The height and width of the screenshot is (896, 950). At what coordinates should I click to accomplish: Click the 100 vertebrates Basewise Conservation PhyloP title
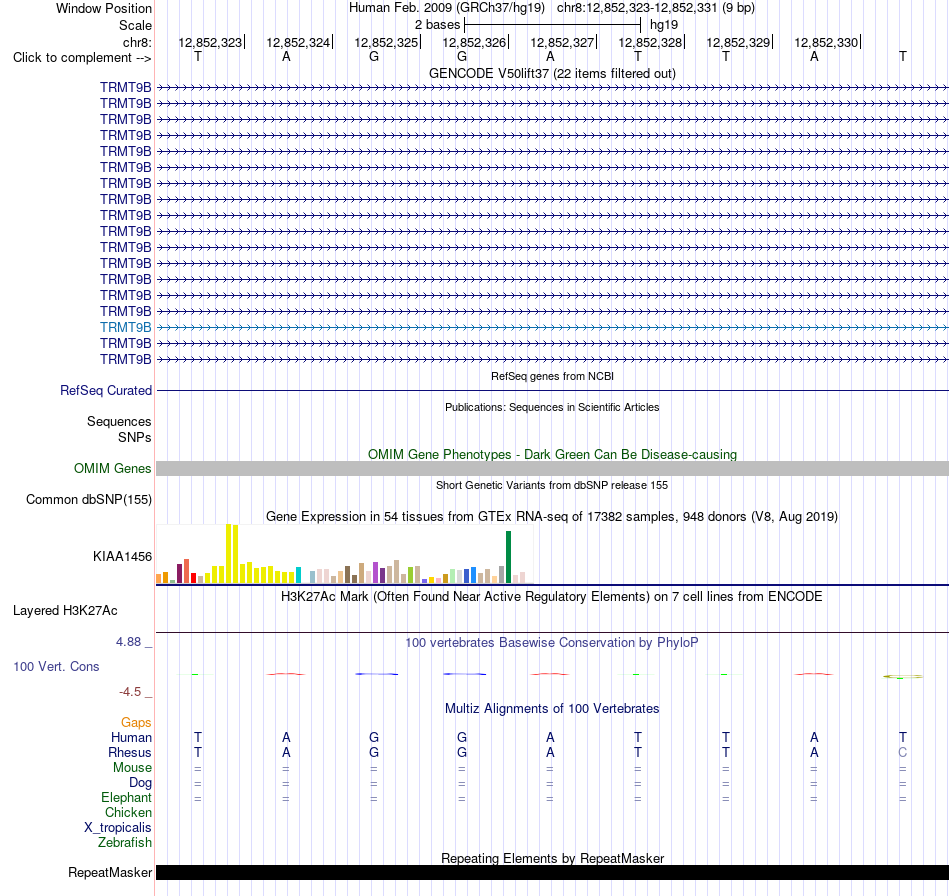point(552,643)
